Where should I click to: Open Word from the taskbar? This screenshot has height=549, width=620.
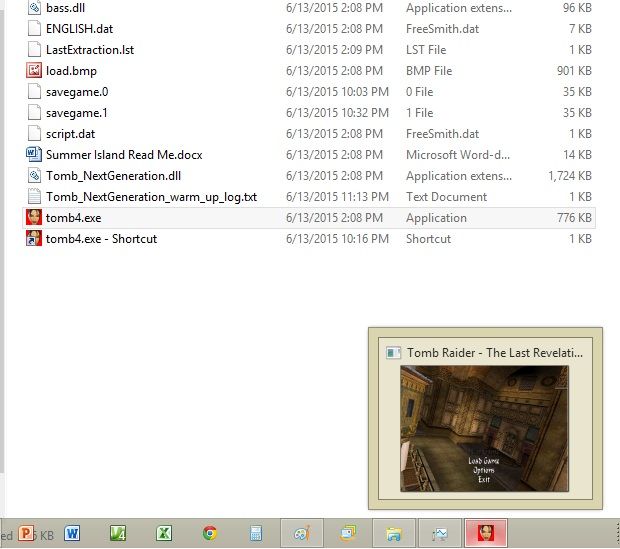(72, 534)
